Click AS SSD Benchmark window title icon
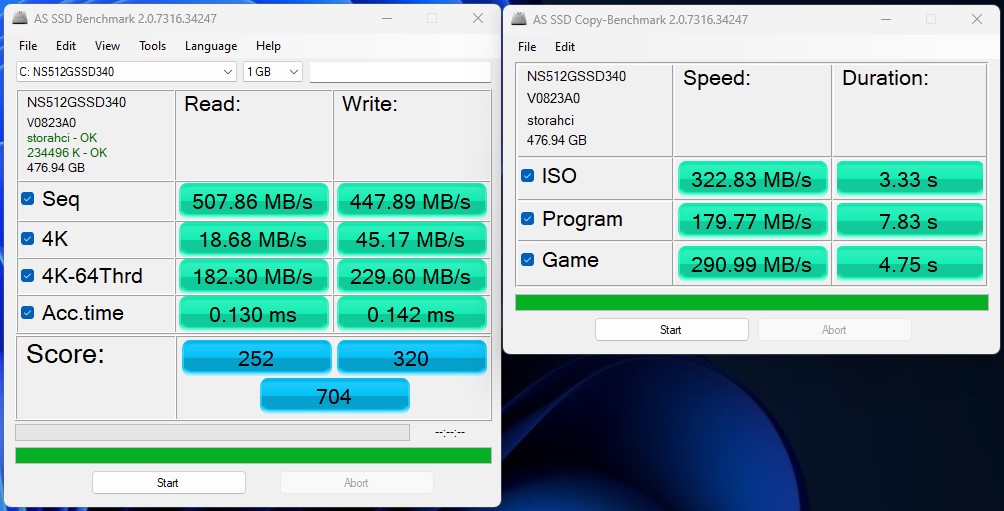This screenshot has height=511, width=1004. pyautogui.click(x=20, y=18)
